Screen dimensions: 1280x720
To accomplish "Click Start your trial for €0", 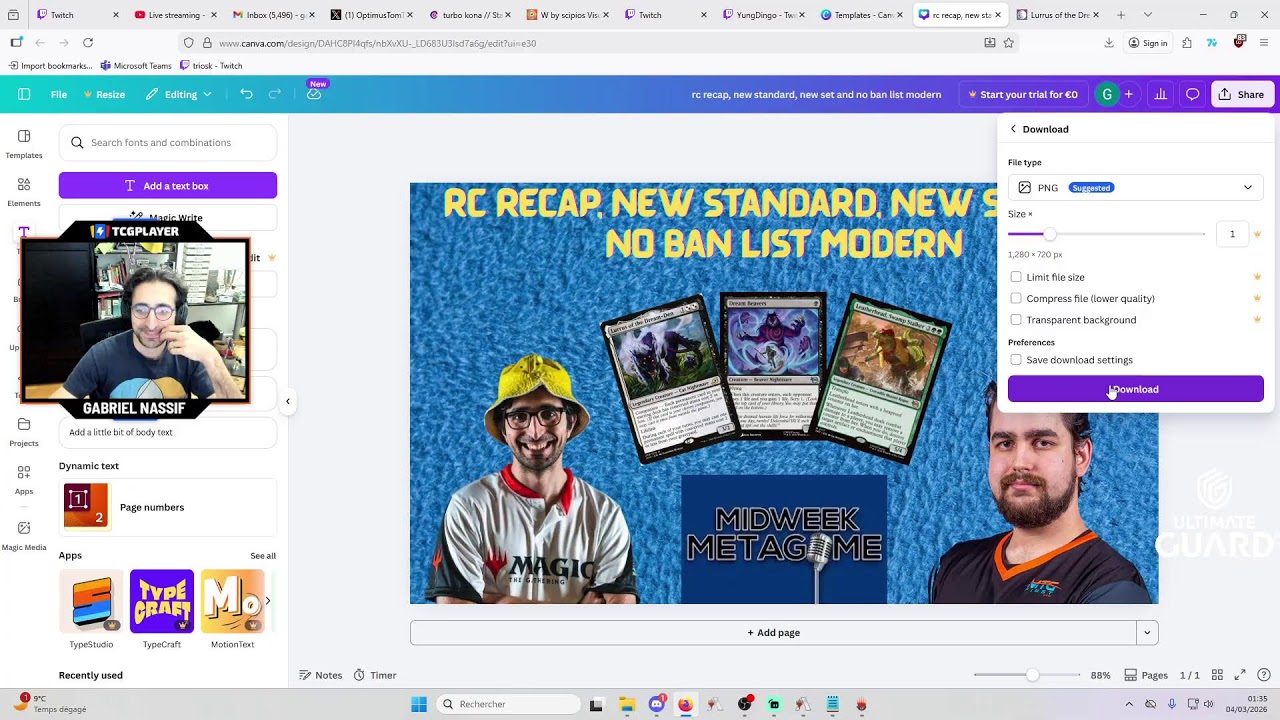I will pyautogui.click(x=1023, y=94).
